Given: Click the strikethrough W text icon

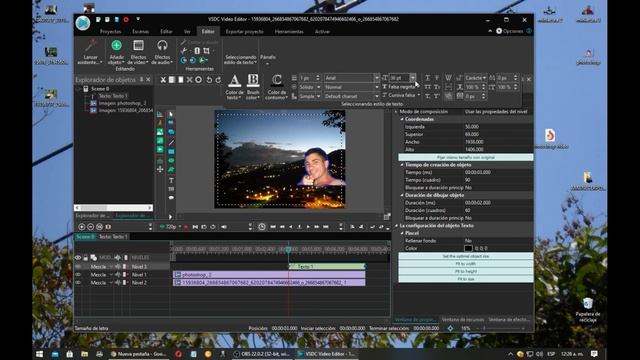Looking at the screenshot, I should pos(448,78).
